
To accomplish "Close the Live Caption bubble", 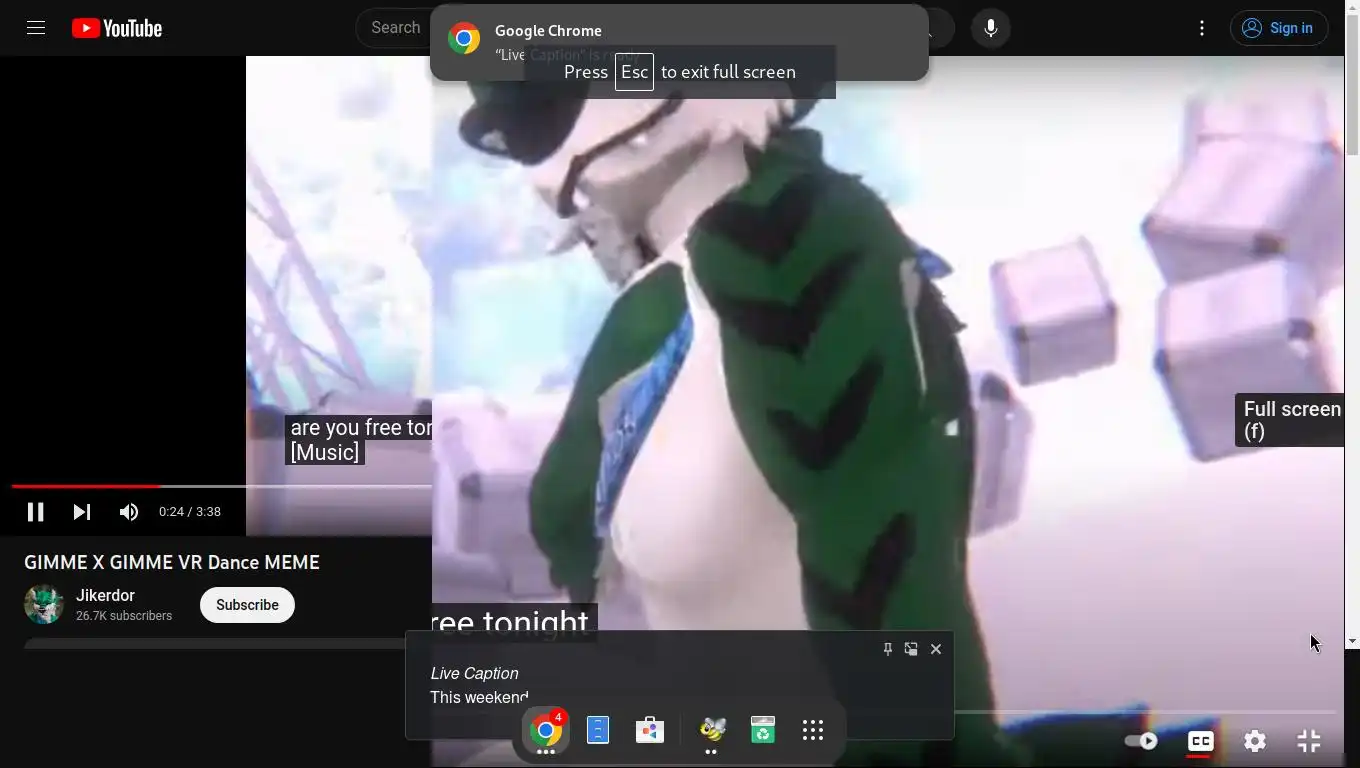I will coord(936,649).
